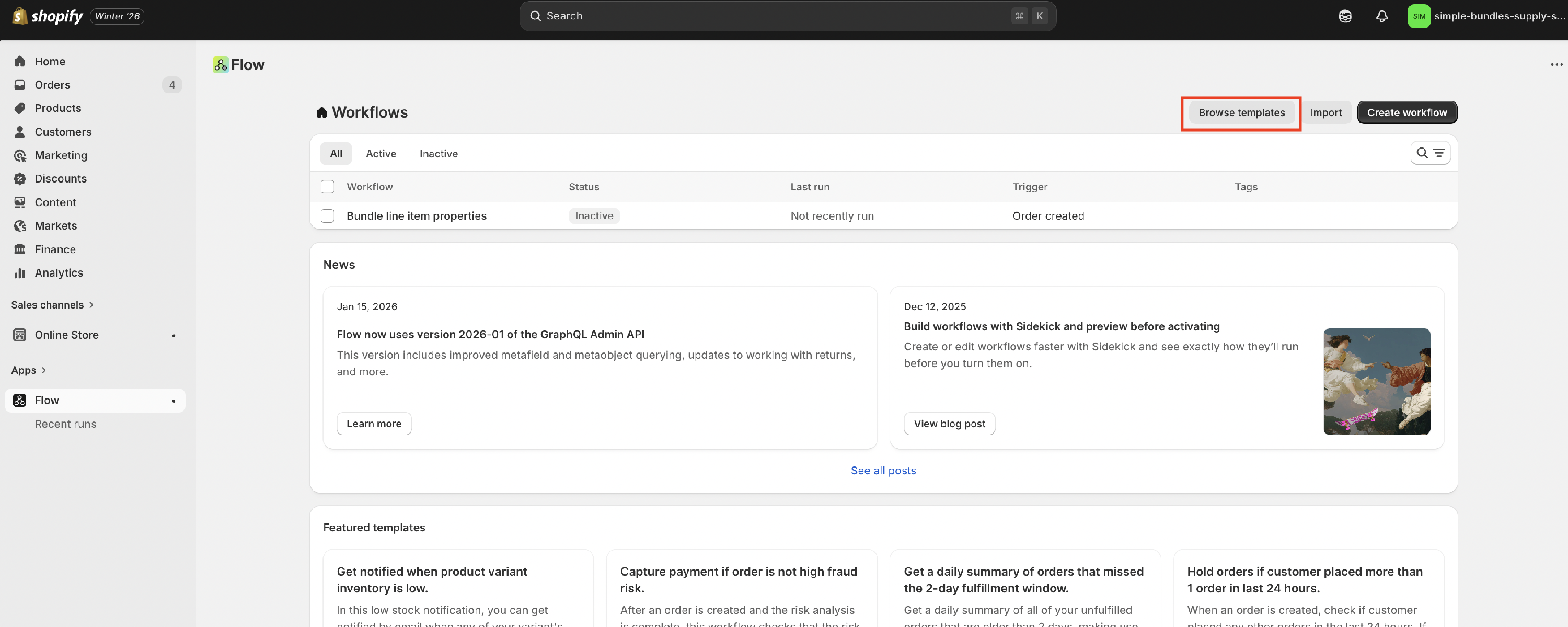Open the notifications bell
Screen dimensions: 1568x627
coord(1382,16)
